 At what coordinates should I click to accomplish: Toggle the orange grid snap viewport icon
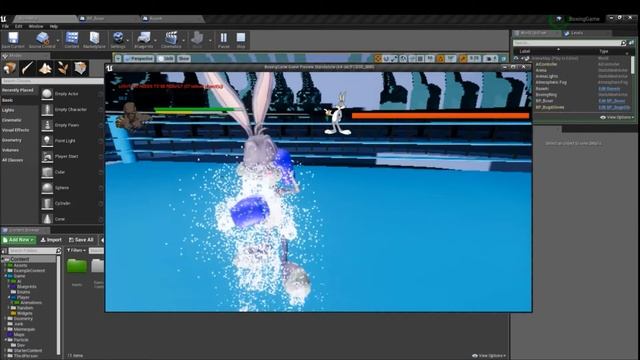(x=440, y=59)
